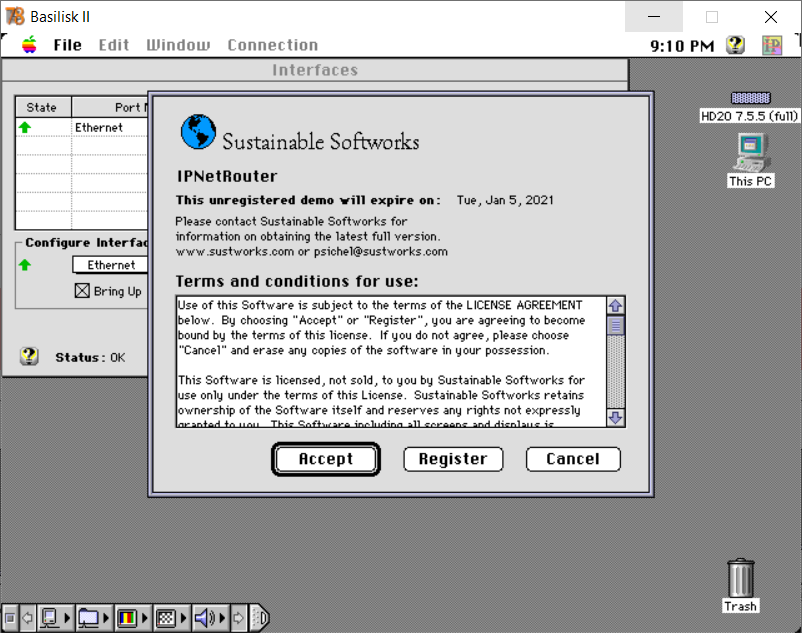Image resolution: width=802 pixels, height=633 pixels.
Task: Click the license text scroll up arrow
Action: click(x=615, y=306)
